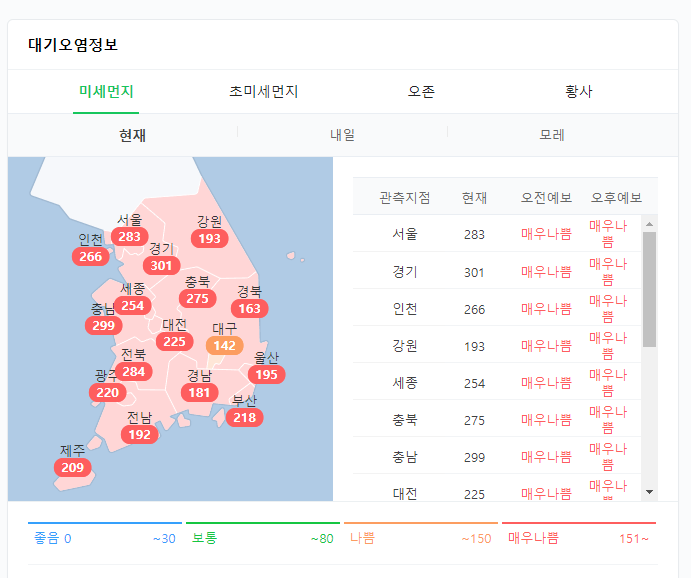Select the Busan 218 map marker
691x578 pixels.
[245, 418]
